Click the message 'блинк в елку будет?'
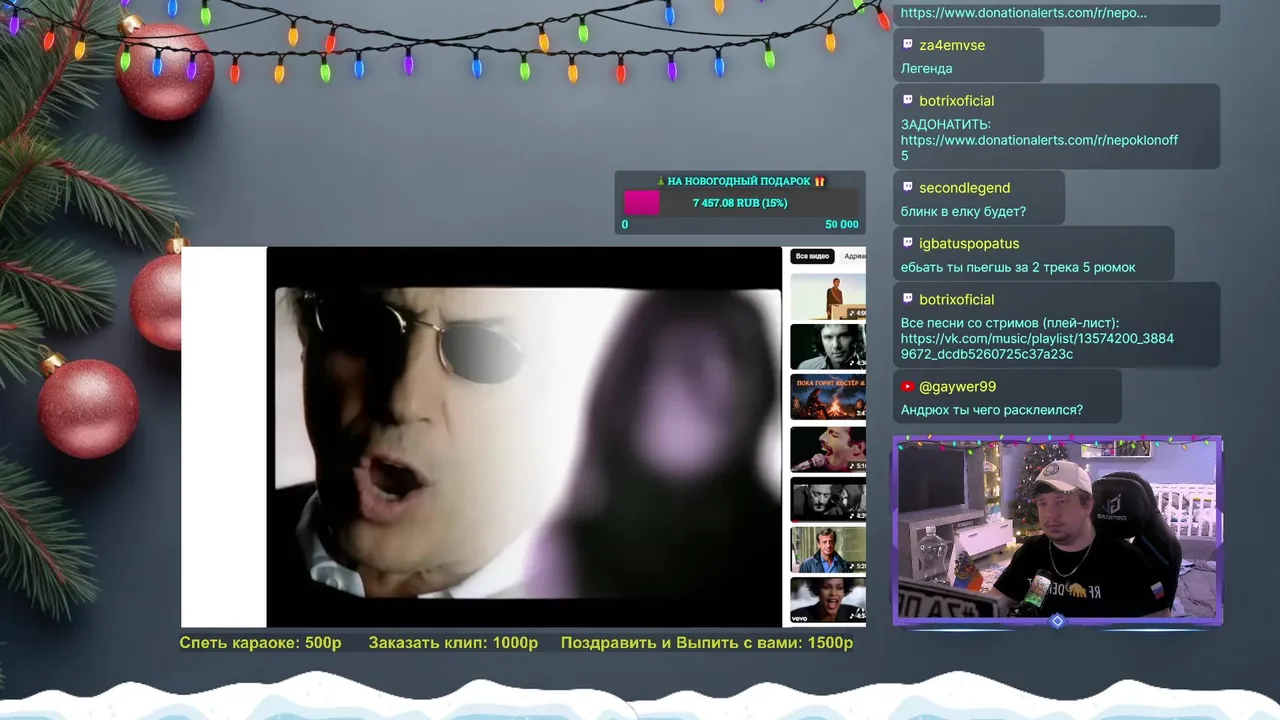 (x=963, y=212)
